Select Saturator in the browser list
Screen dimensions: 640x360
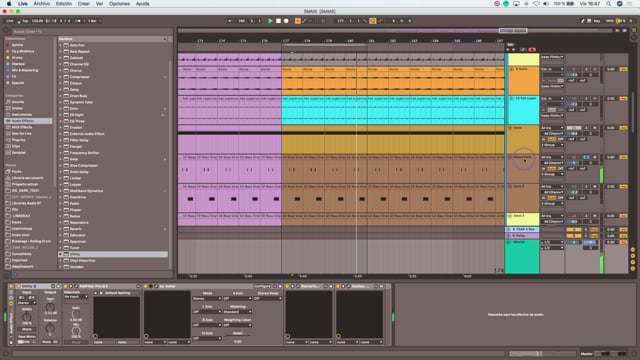point(78,236)
